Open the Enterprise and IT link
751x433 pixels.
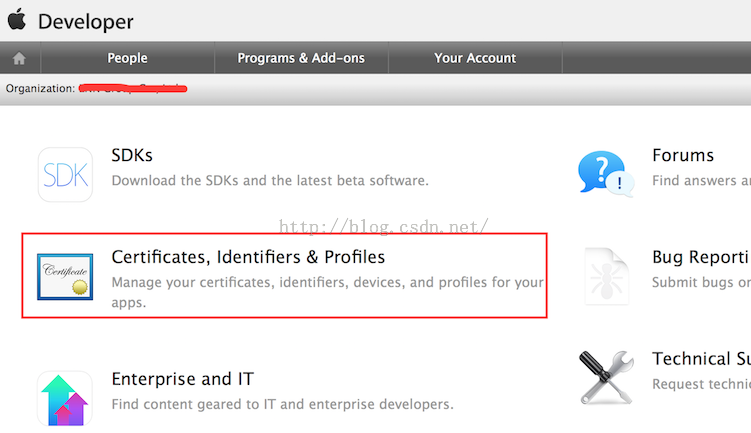point(182,379)
